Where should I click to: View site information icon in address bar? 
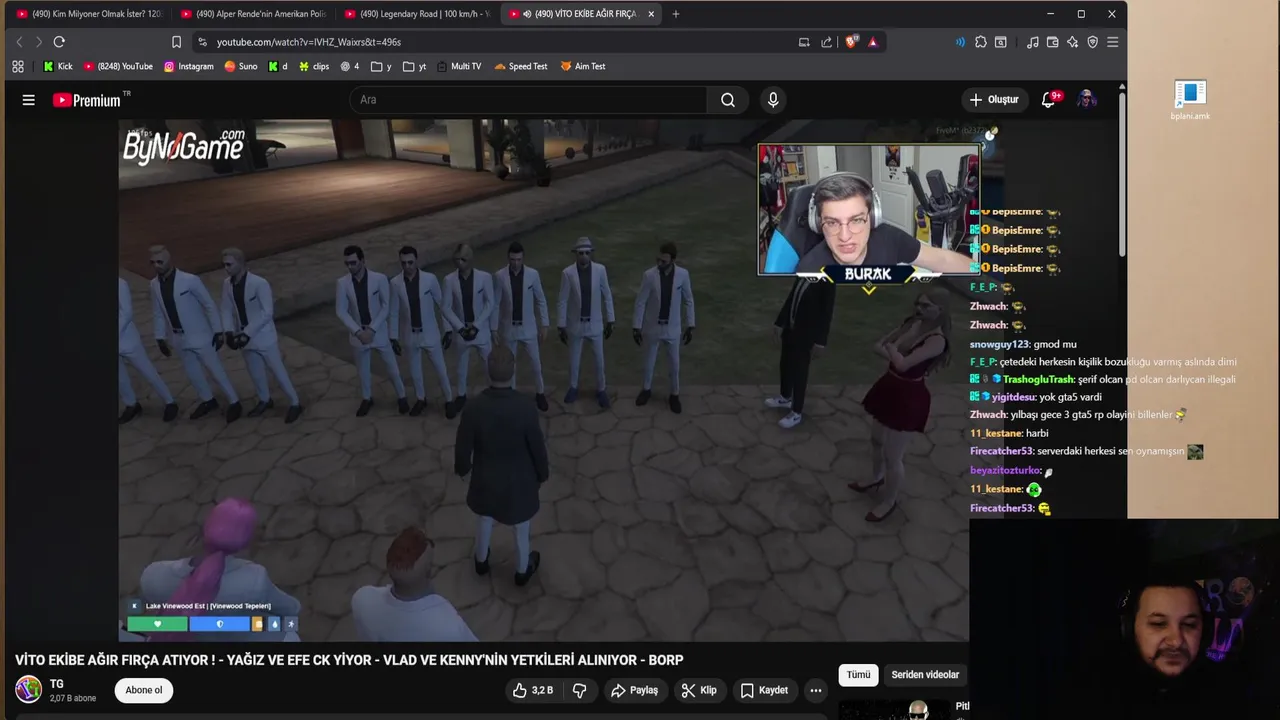pyautogui.click(x=203, y=42)
